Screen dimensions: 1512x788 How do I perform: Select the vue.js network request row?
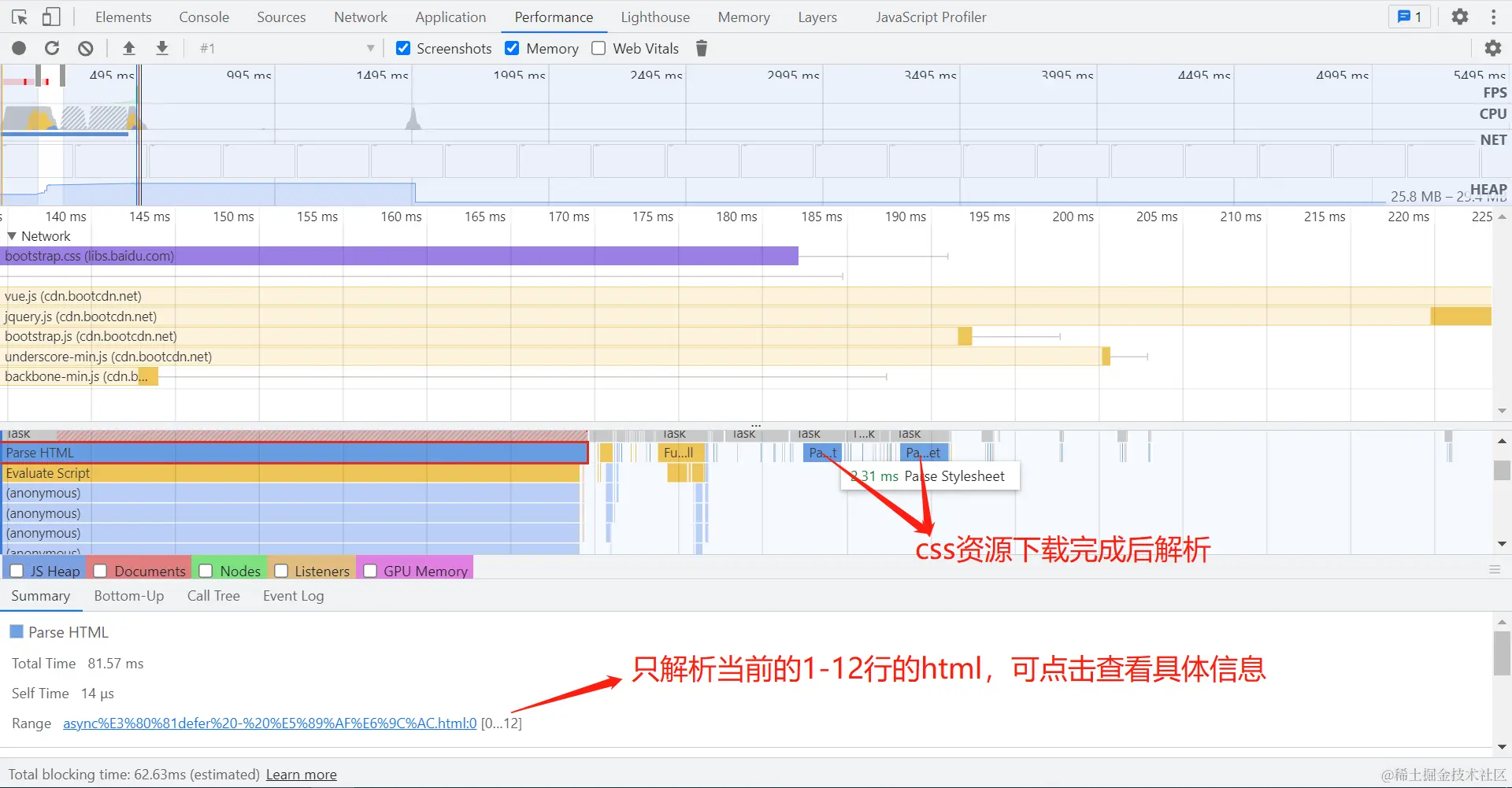pos(746,296)
